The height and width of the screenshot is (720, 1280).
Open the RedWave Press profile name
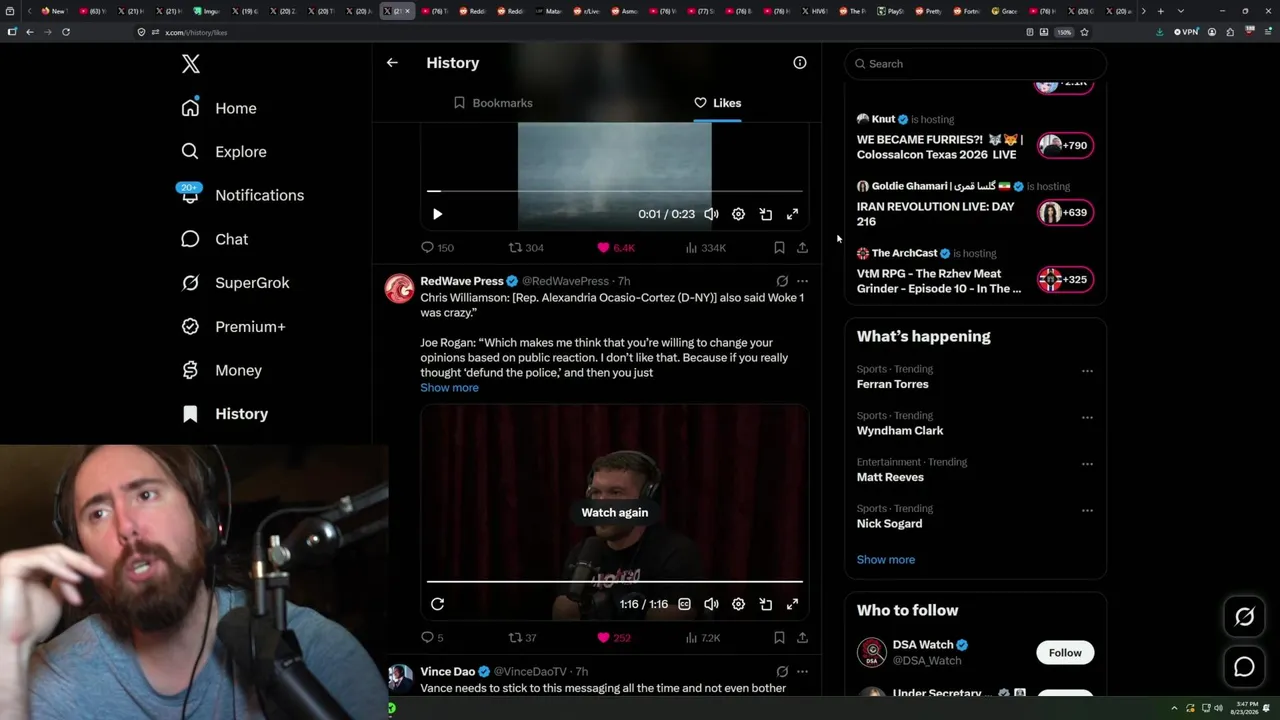(x=461, y=281)
